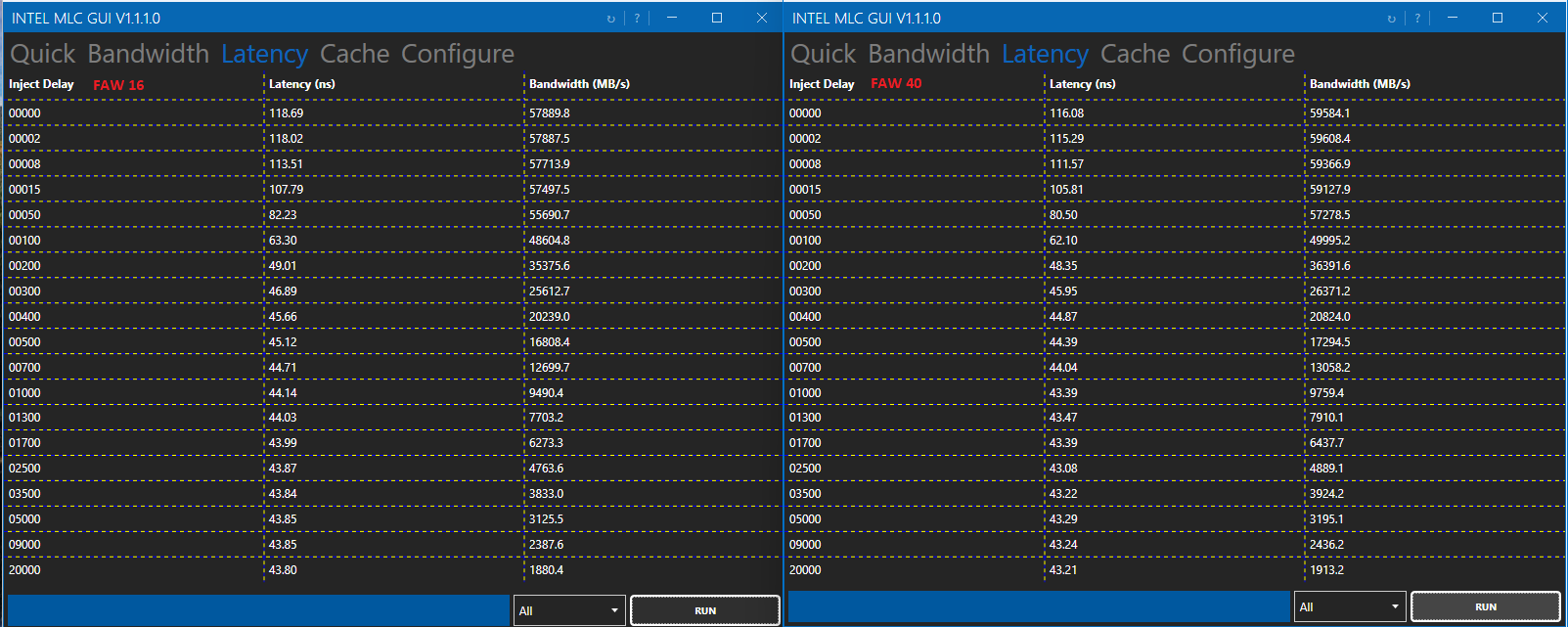Image resolution: width=1568 pixels, height=627 pixels.
Task: Select the Latency tab in the FAW 40 window
Action: (x=1045, y=54)
